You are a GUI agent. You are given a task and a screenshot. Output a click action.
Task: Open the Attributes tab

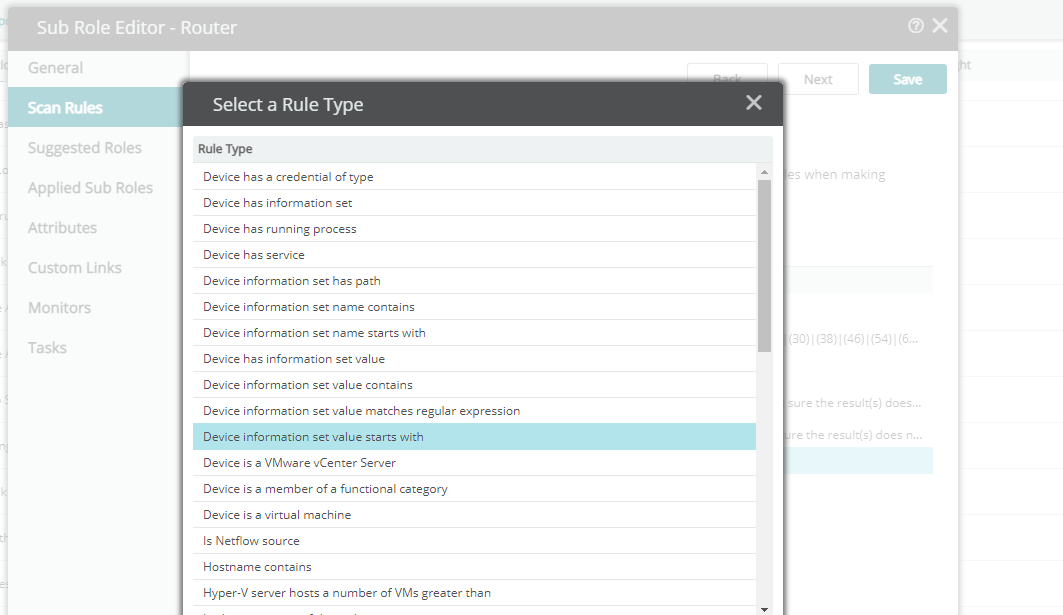pyautogui.click(x=62, y=228)
